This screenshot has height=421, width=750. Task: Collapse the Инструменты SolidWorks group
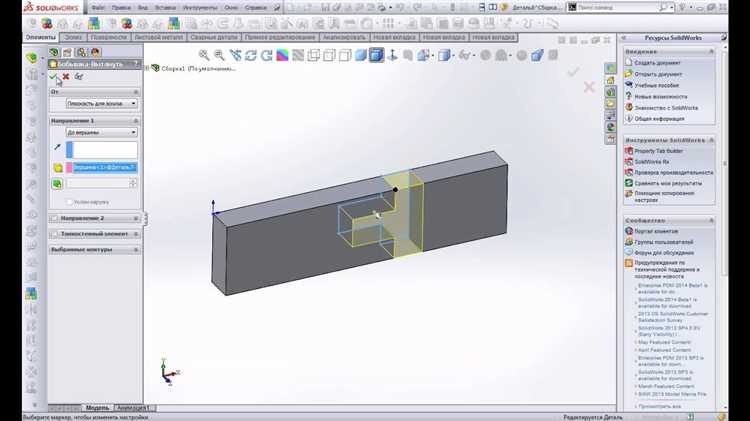(x=711, y=140)
